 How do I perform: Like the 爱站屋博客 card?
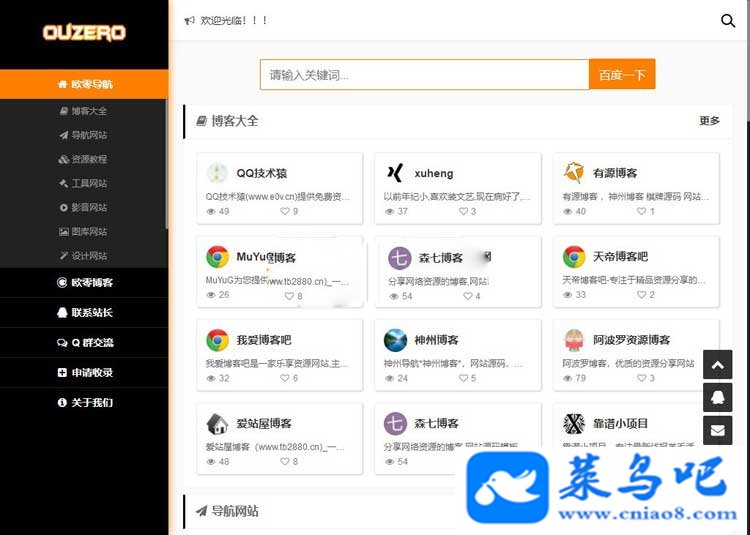(285, 462)
